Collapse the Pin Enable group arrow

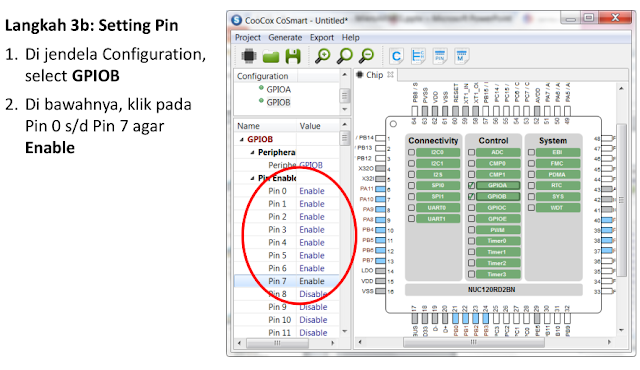(252, 178)
